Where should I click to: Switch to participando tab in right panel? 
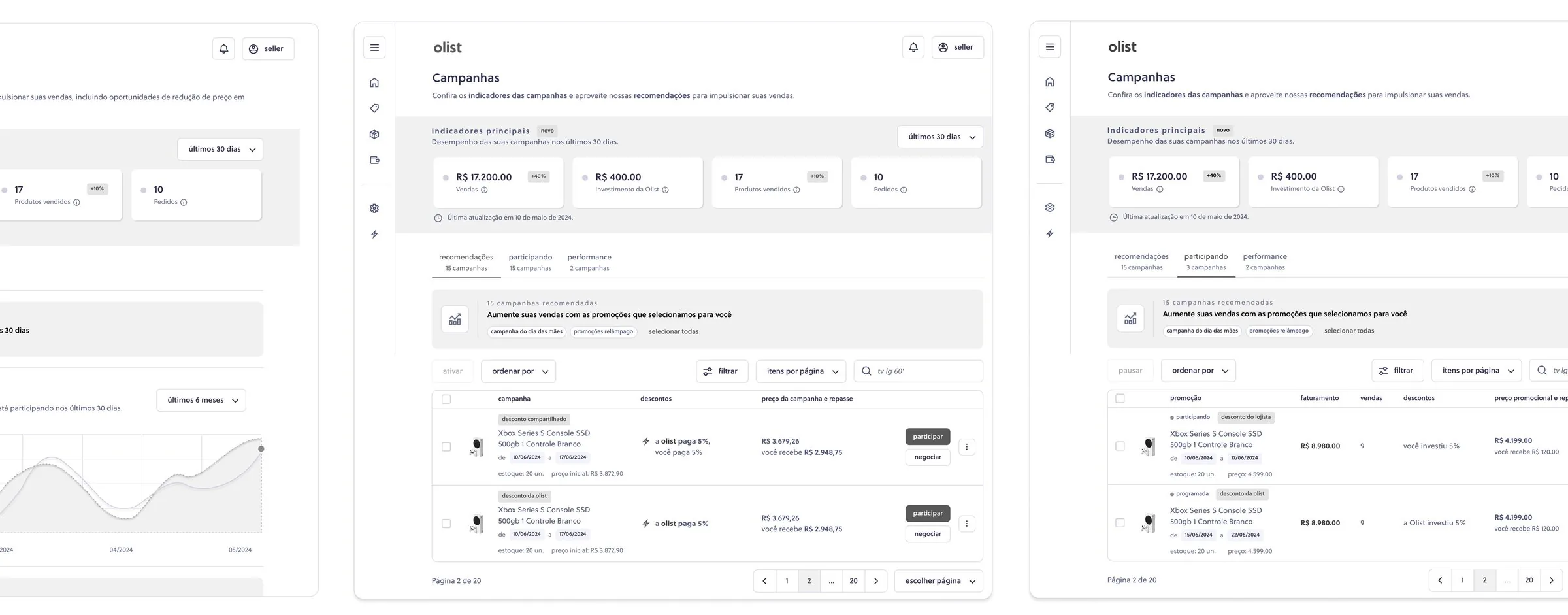tap(1206, 262)
